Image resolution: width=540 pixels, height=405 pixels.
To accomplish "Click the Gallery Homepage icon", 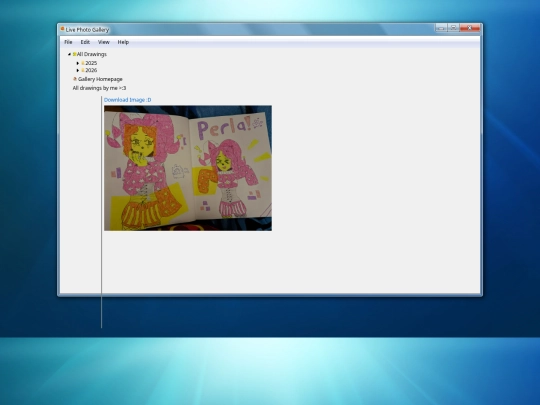I will coord(75,79).
